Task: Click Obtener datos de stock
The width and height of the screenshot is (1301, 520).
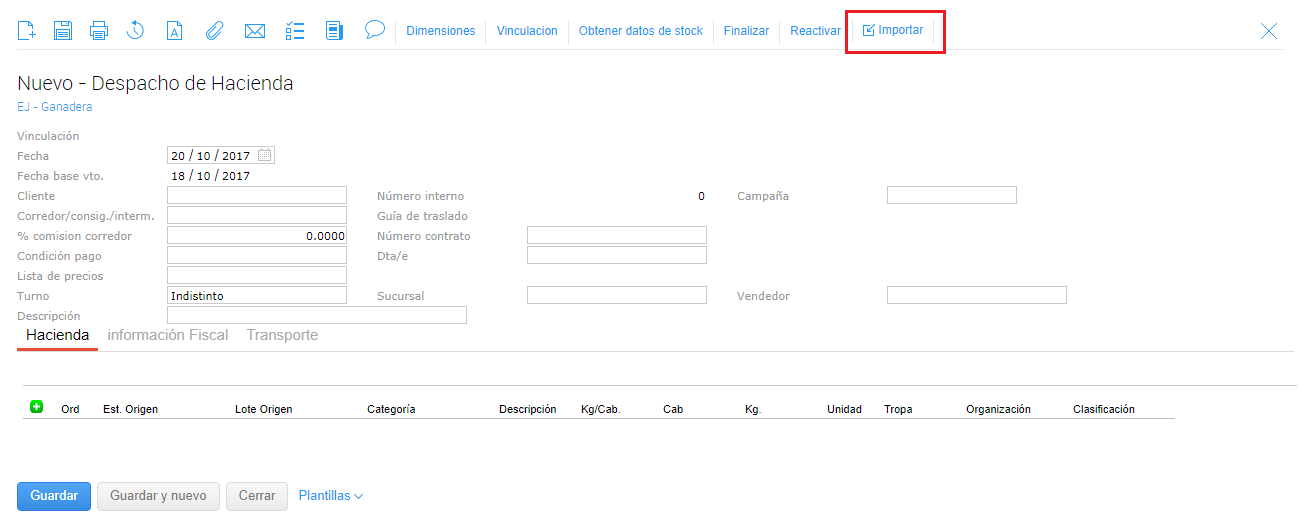Action: pyautogui.click(x=641, y=31)
